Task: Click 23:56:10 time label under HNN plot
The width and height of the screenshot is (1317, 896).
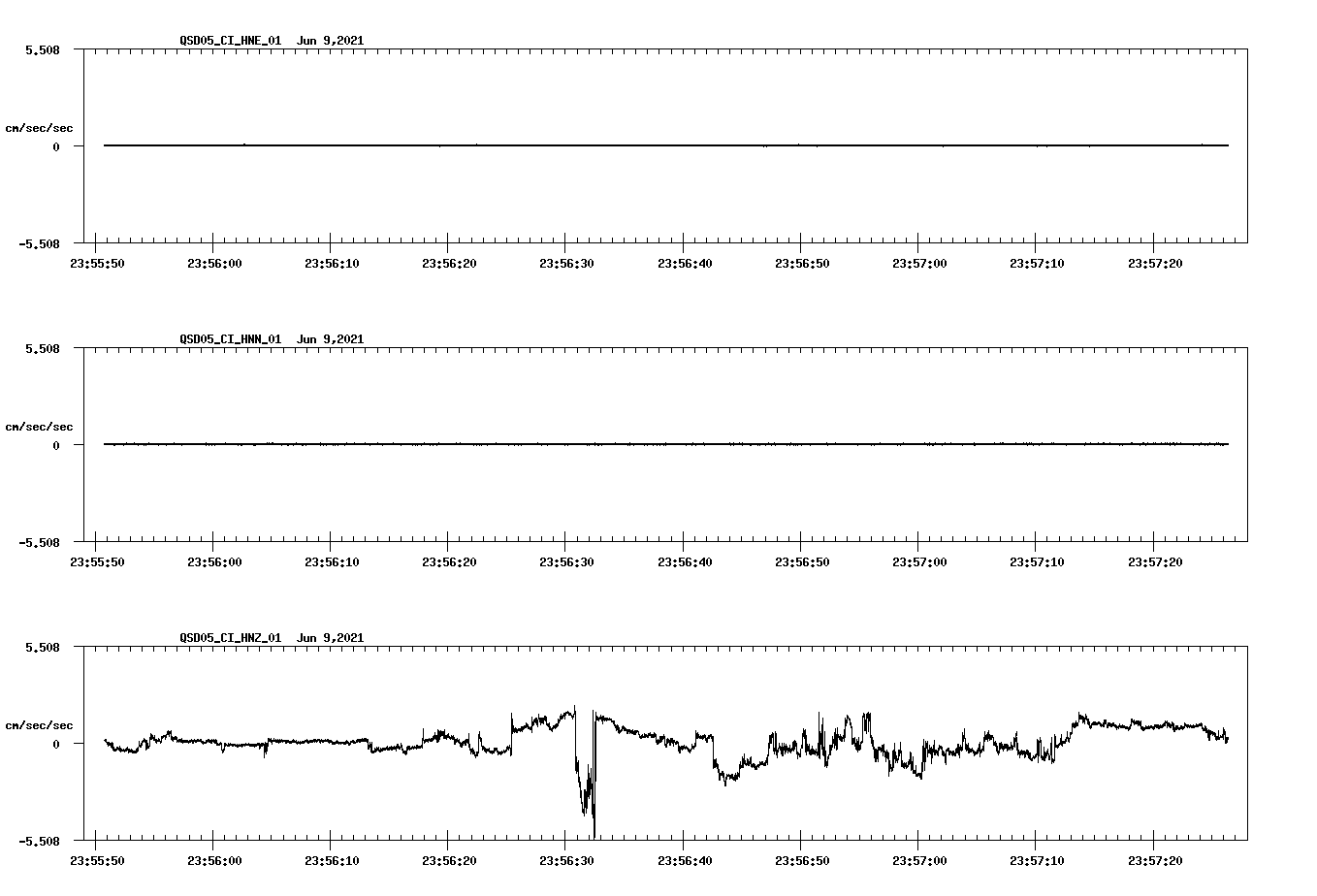Action: [331, 561]
